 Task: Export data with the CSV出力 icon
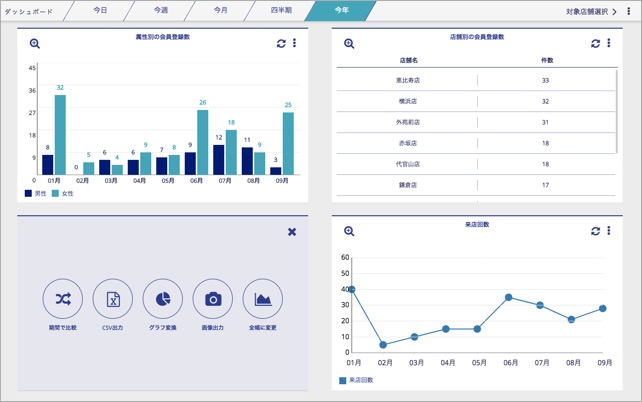(x=113, y=299)
